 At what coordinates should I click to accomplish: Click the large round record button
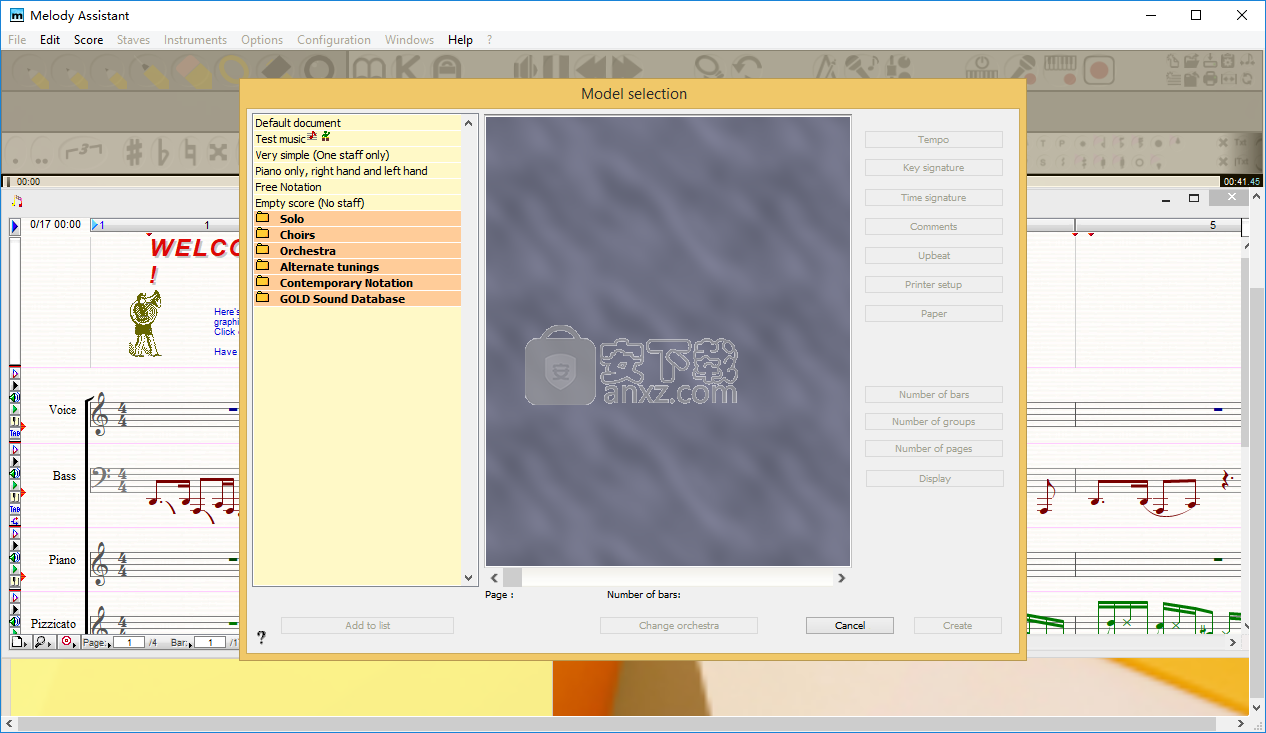[x=1099, y=70]
